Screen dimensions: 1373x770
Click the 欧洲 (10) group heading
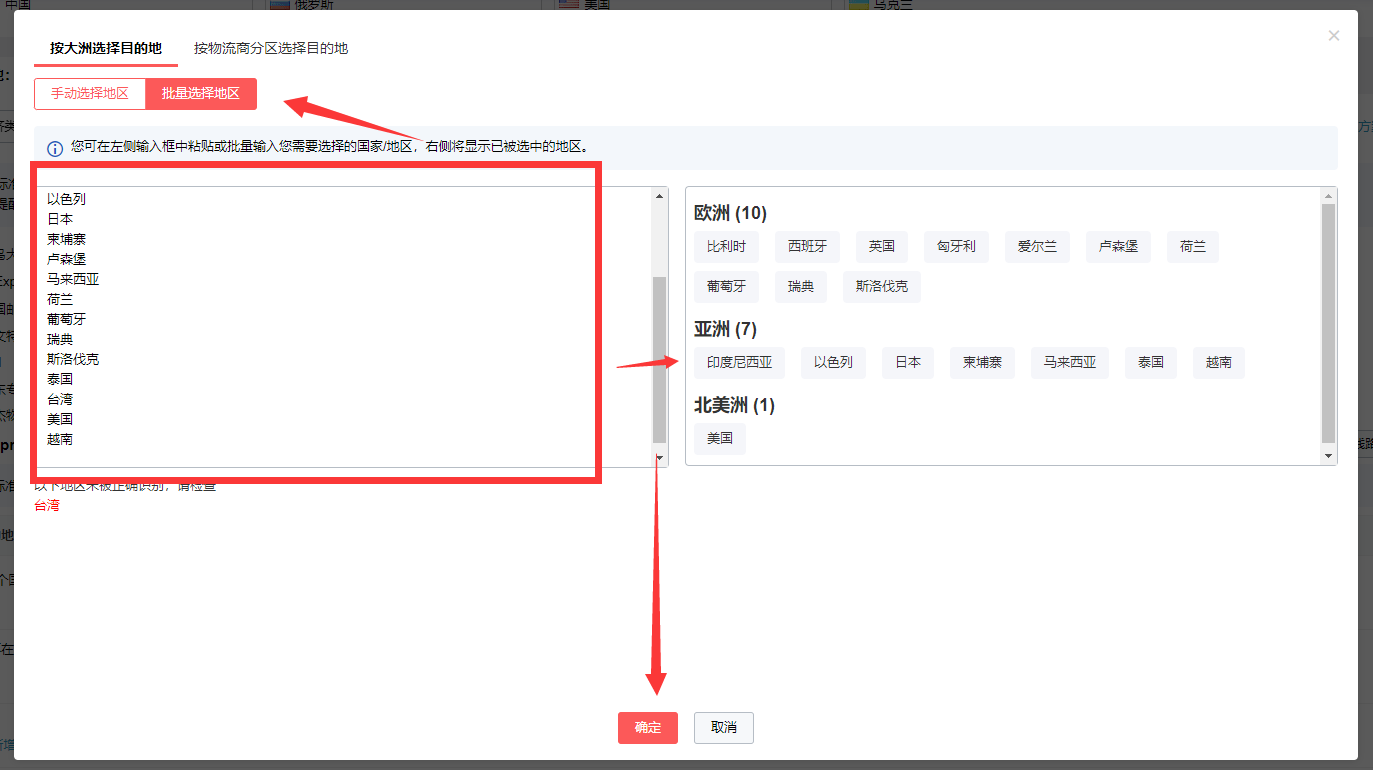tap(731, 213)
